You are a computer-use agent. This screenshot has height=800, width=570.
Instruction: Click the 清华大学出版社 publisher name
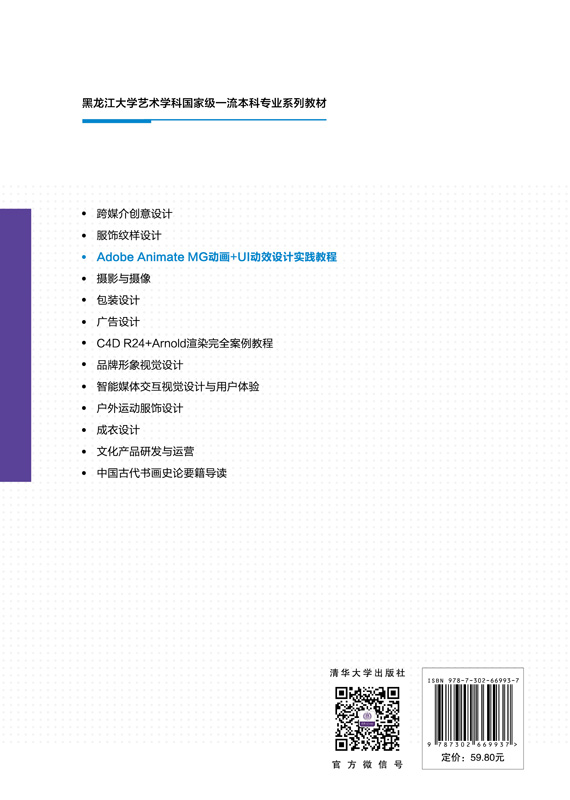click(367, 673)
